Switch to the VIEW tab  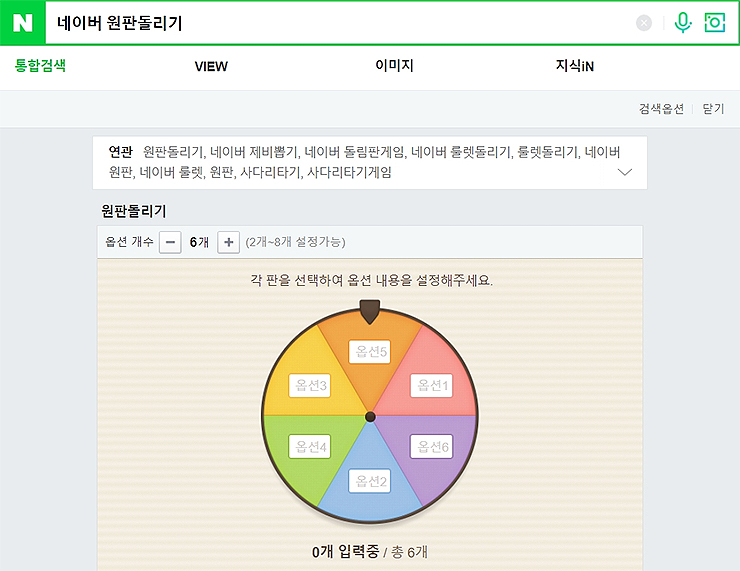[x=211, y=67]
